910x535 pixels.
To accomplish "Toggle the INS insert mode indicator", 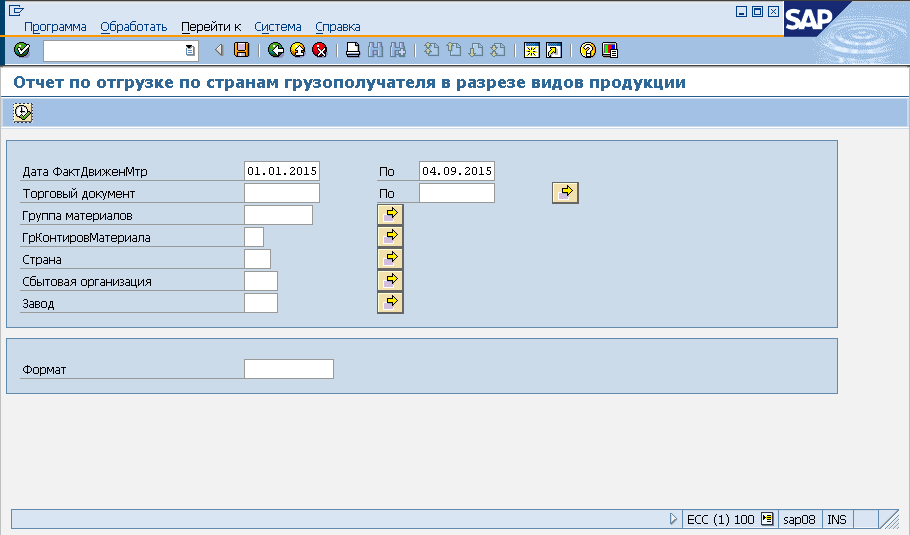I will [x=837, y=520].
